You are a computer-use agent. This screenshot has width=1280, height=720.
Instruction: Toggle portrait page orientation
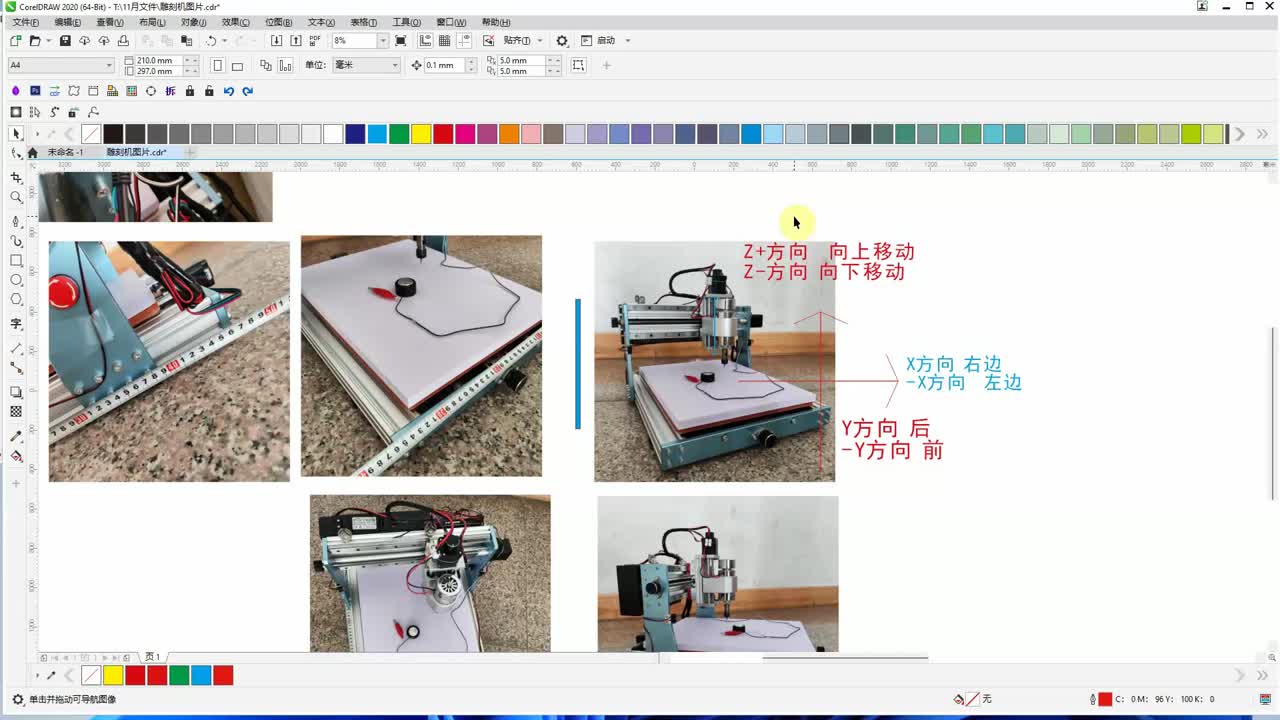(x=218, y=66)
